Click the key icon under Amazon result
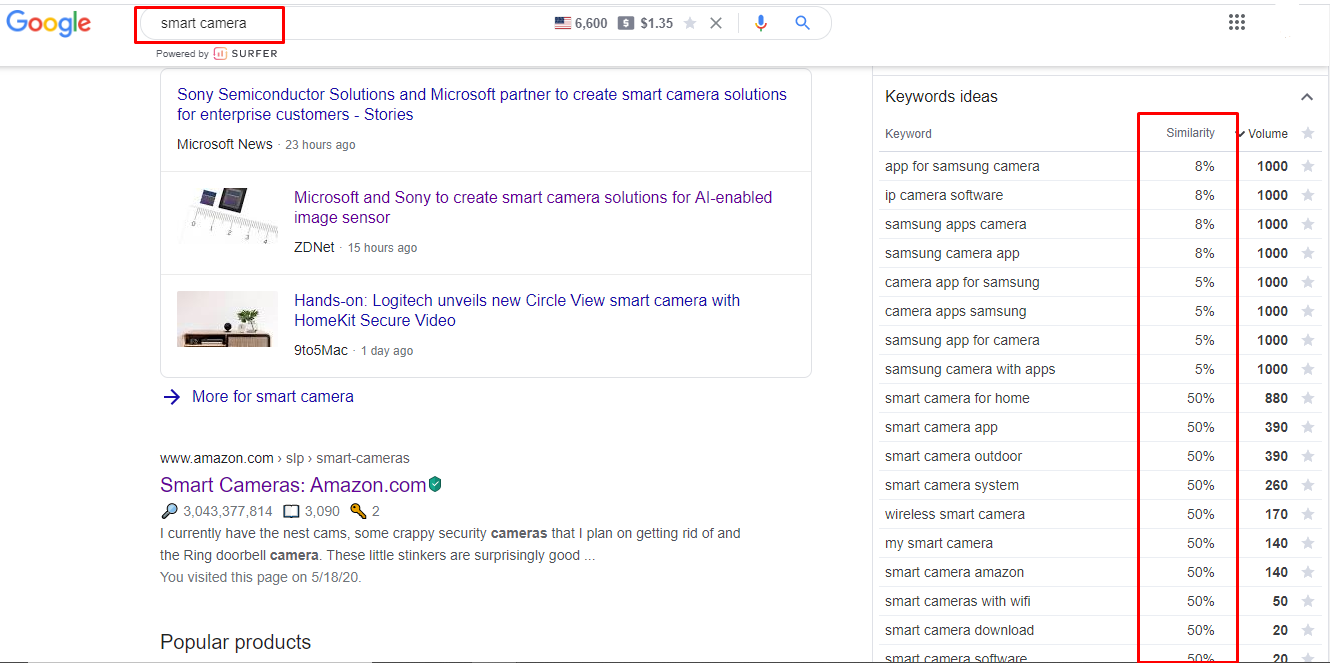The height and width of the screenshot is (663, 1330). 358,511
